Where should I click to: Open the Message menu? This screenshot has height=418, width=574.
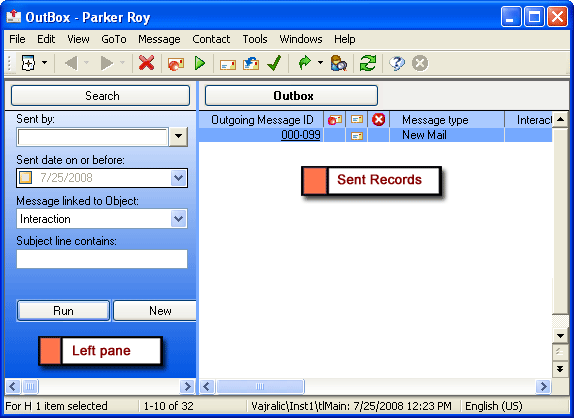tap(159, 39)
